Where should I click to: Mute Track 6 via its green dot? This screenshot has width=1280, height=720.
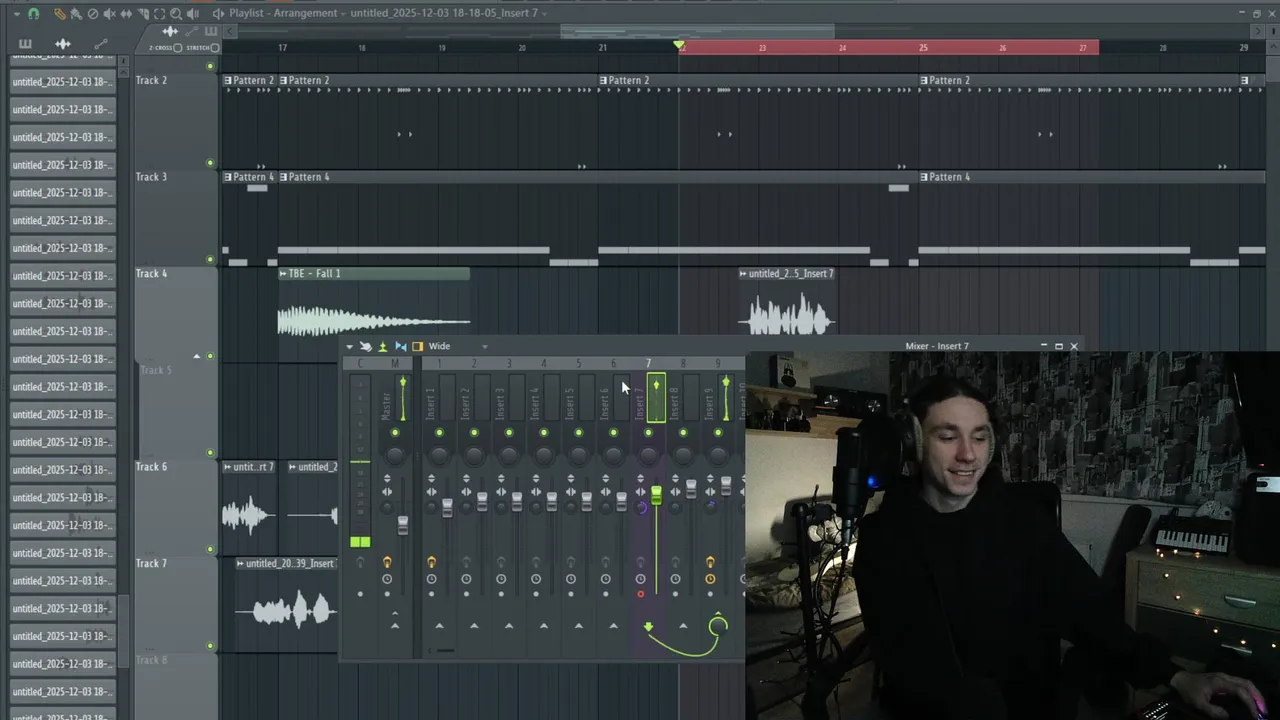210,550
